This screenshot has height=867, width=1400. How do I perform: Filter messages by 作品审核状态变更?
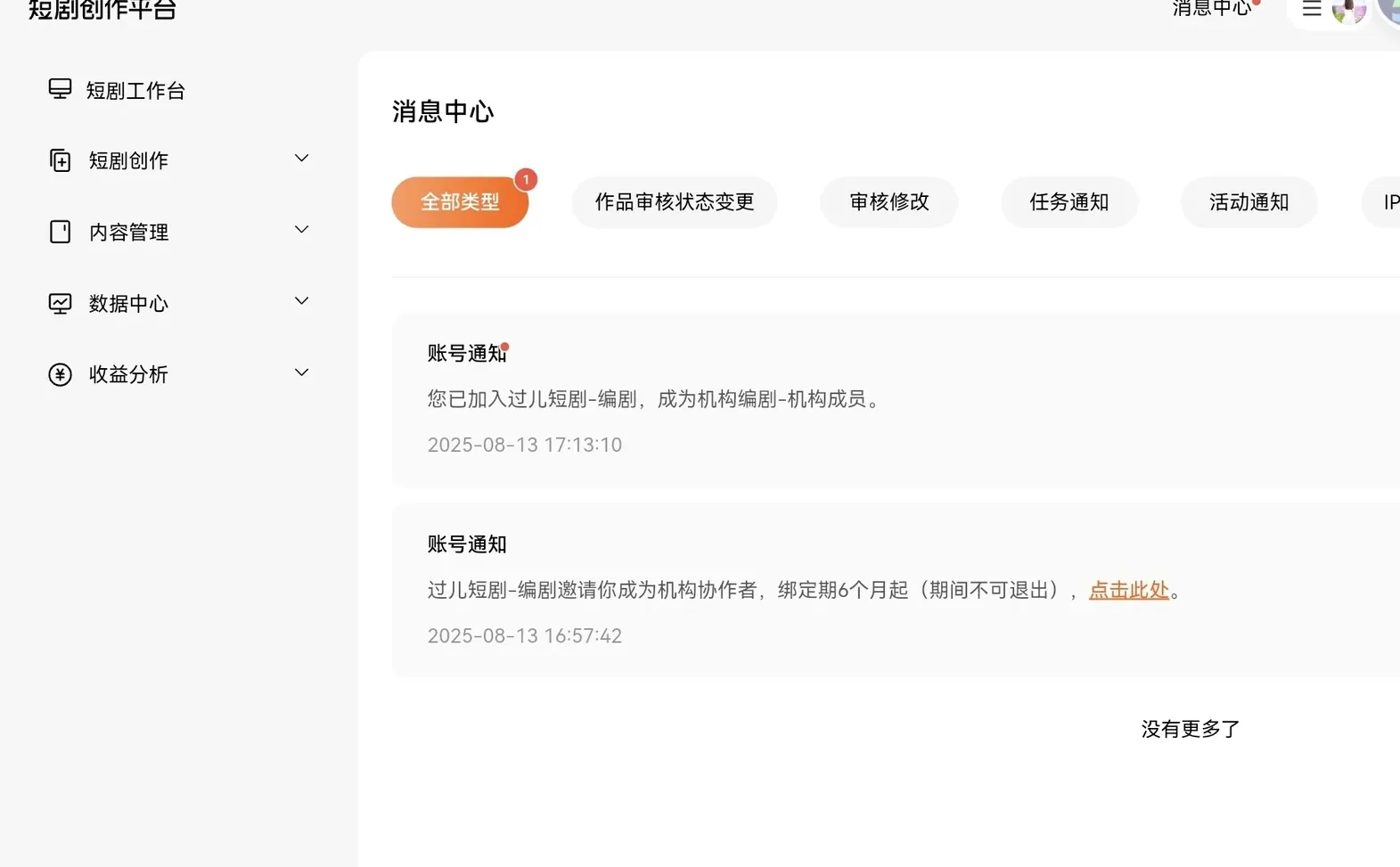(x=675, y=202)
